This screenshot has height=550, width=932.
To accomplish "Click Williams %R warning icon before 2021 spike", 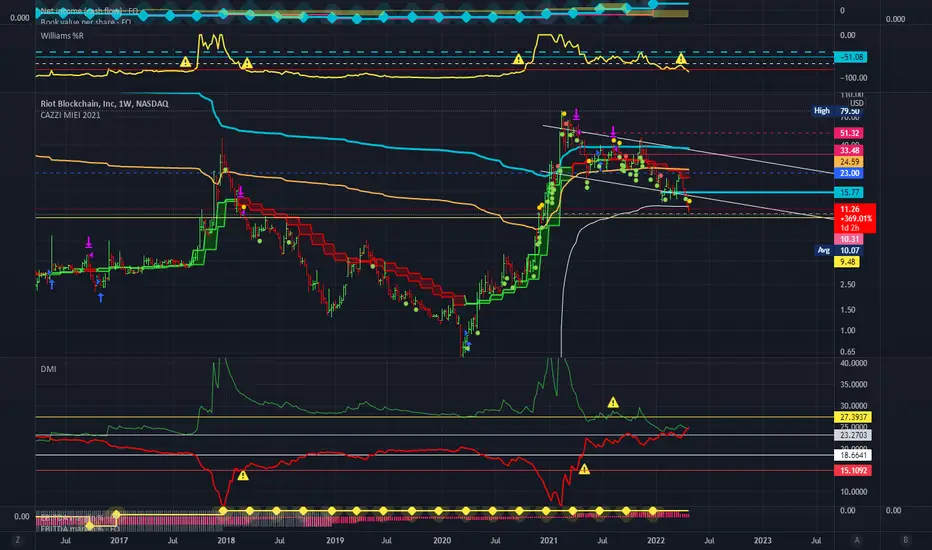I will coord(518,59).
